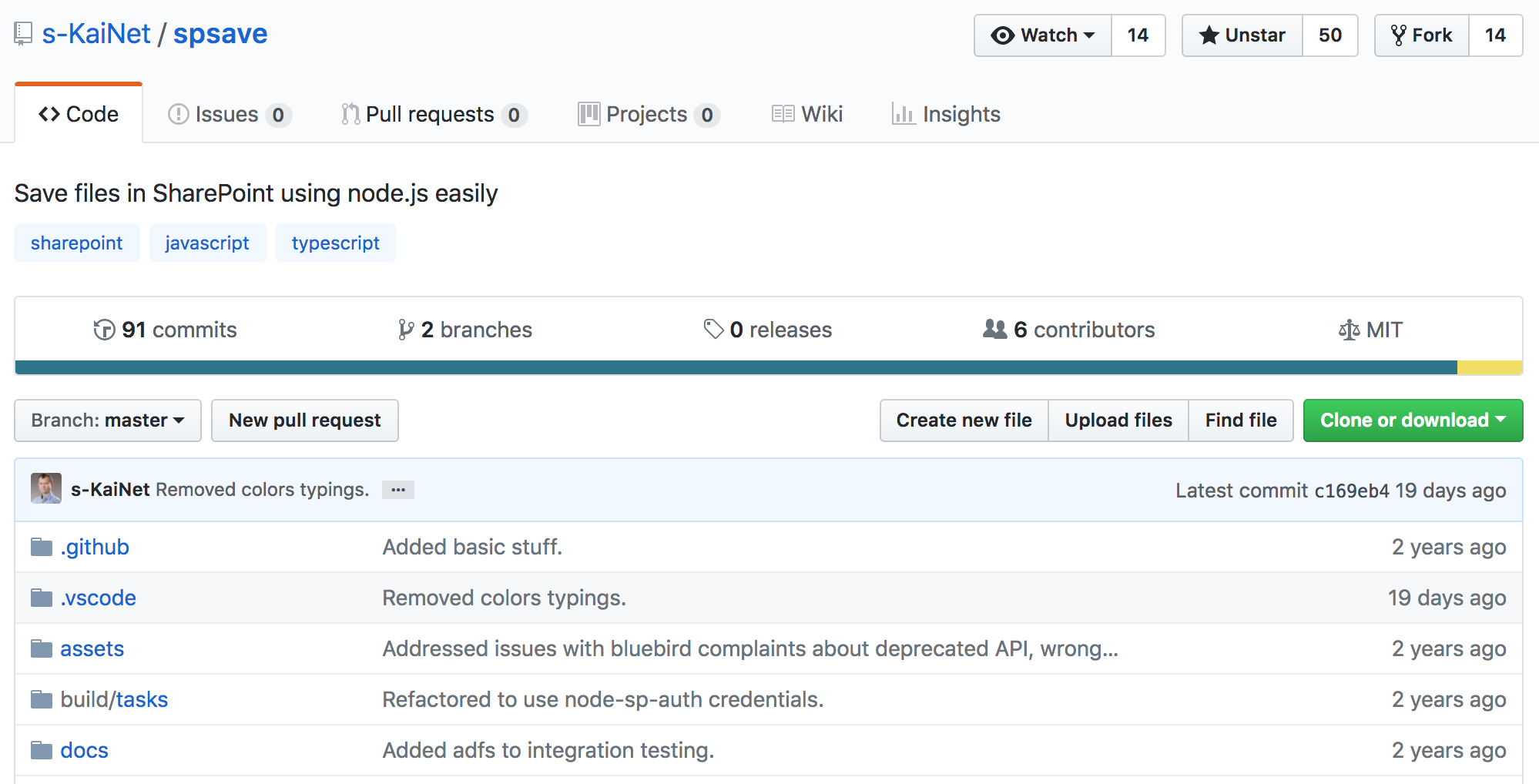Image resolution: width=1539 pixels, height=784 pixels.
Task: Open the latest commit message 'Removed colors typings.' in the commit bar
Action: tap(263, 490)
